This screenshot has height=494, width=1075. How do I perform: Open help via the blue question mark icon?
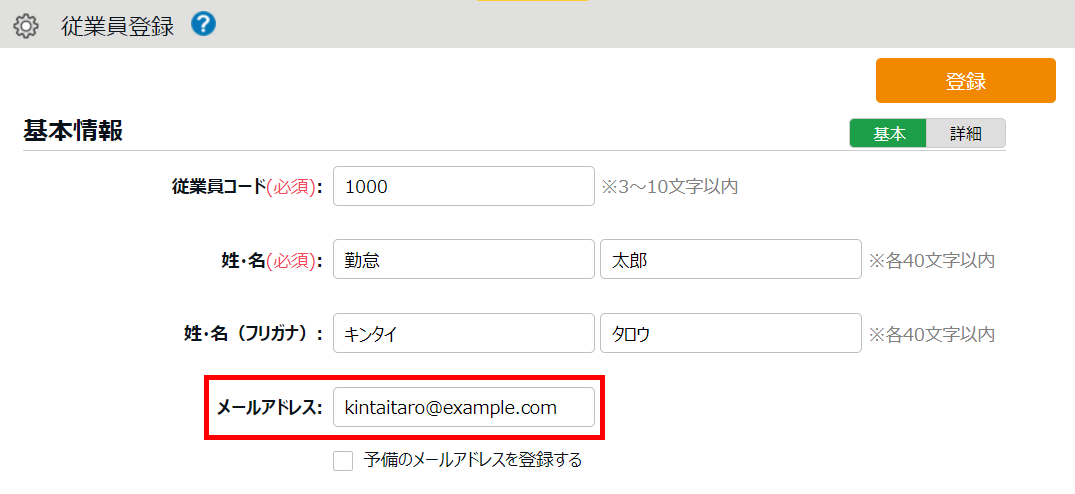pos(203,25)
